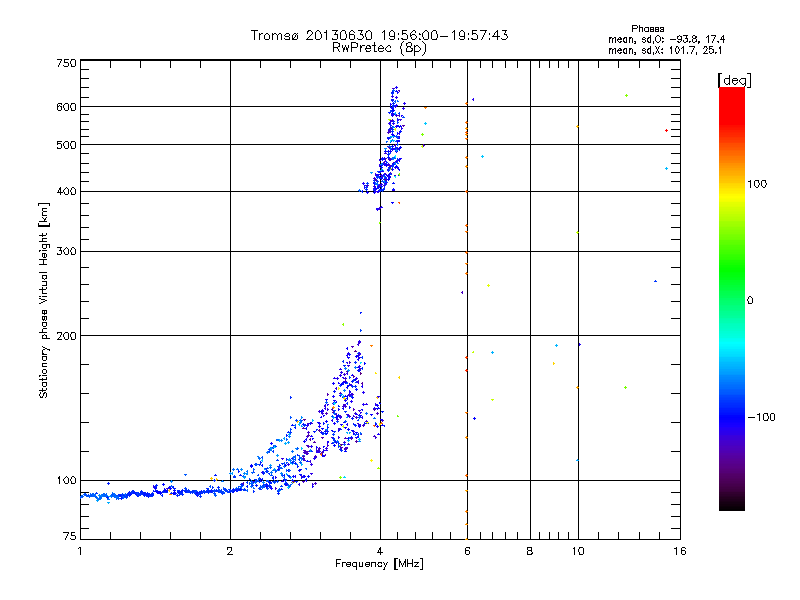Select the 'mean, sd,X: 101.7, 25.1' line
The width and height of the screenshot is (800, 600).
[665, 51]
